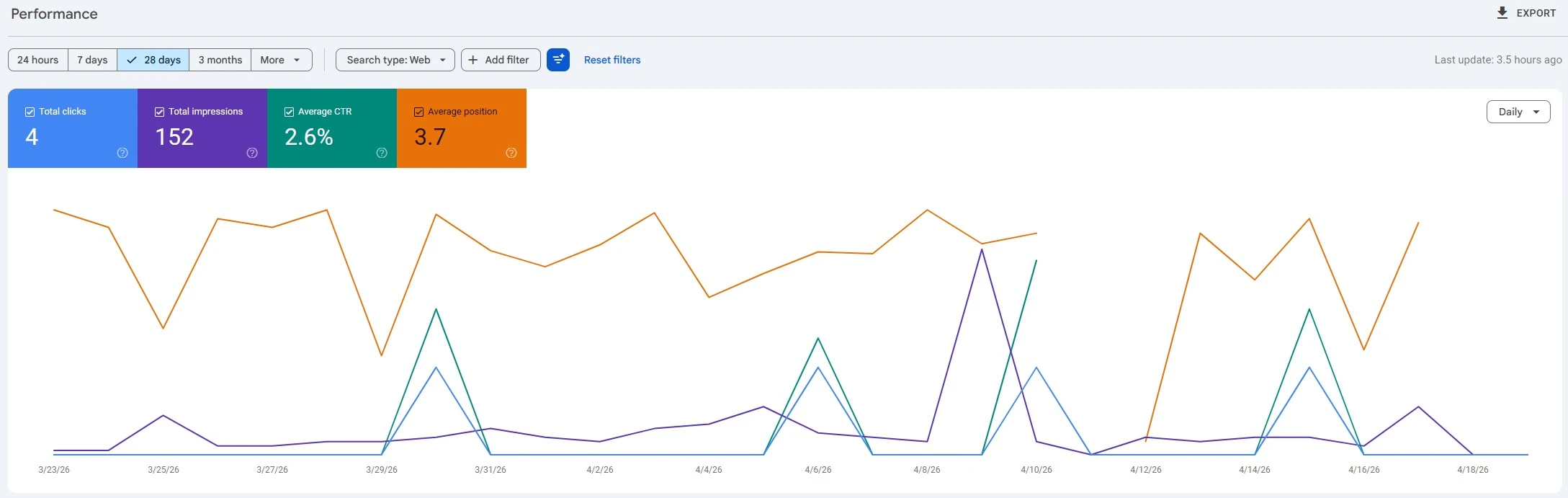Click the Total impressions value 152
The height and width of the screenshot is (498, 1568).
click(174, 137)
